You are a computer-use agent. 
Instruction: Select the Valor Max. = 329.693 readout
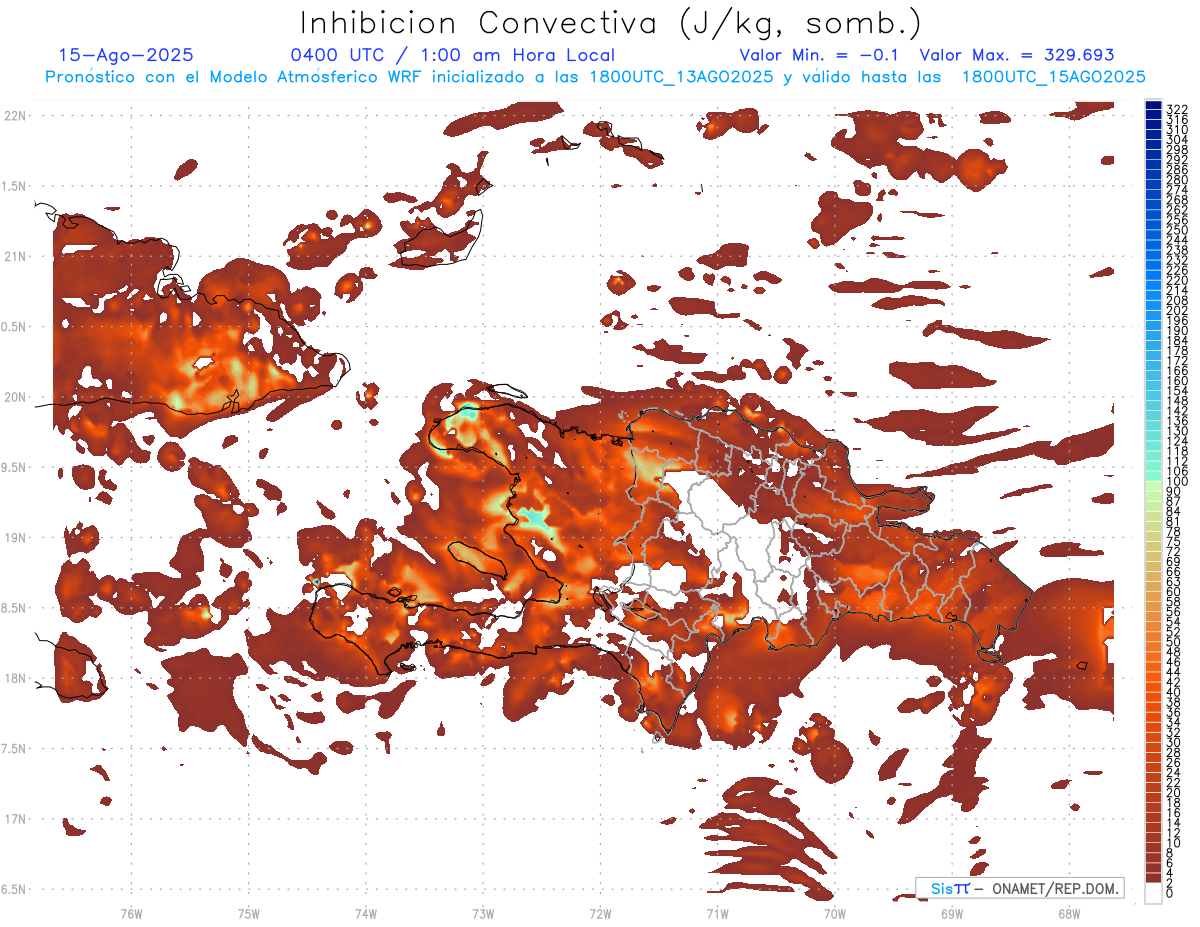pos(1017,55)
